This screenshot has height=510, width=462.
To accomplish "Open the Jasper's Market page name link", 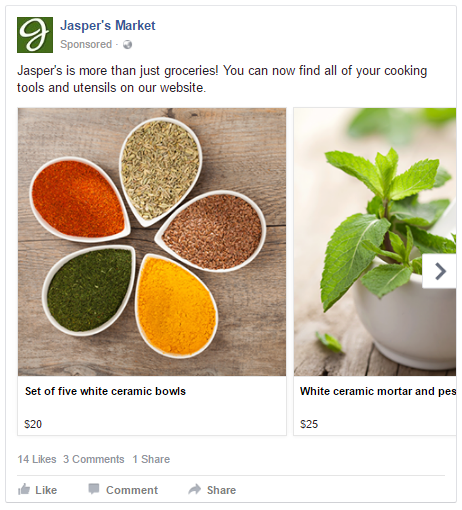I will click(x=108, y=26).
